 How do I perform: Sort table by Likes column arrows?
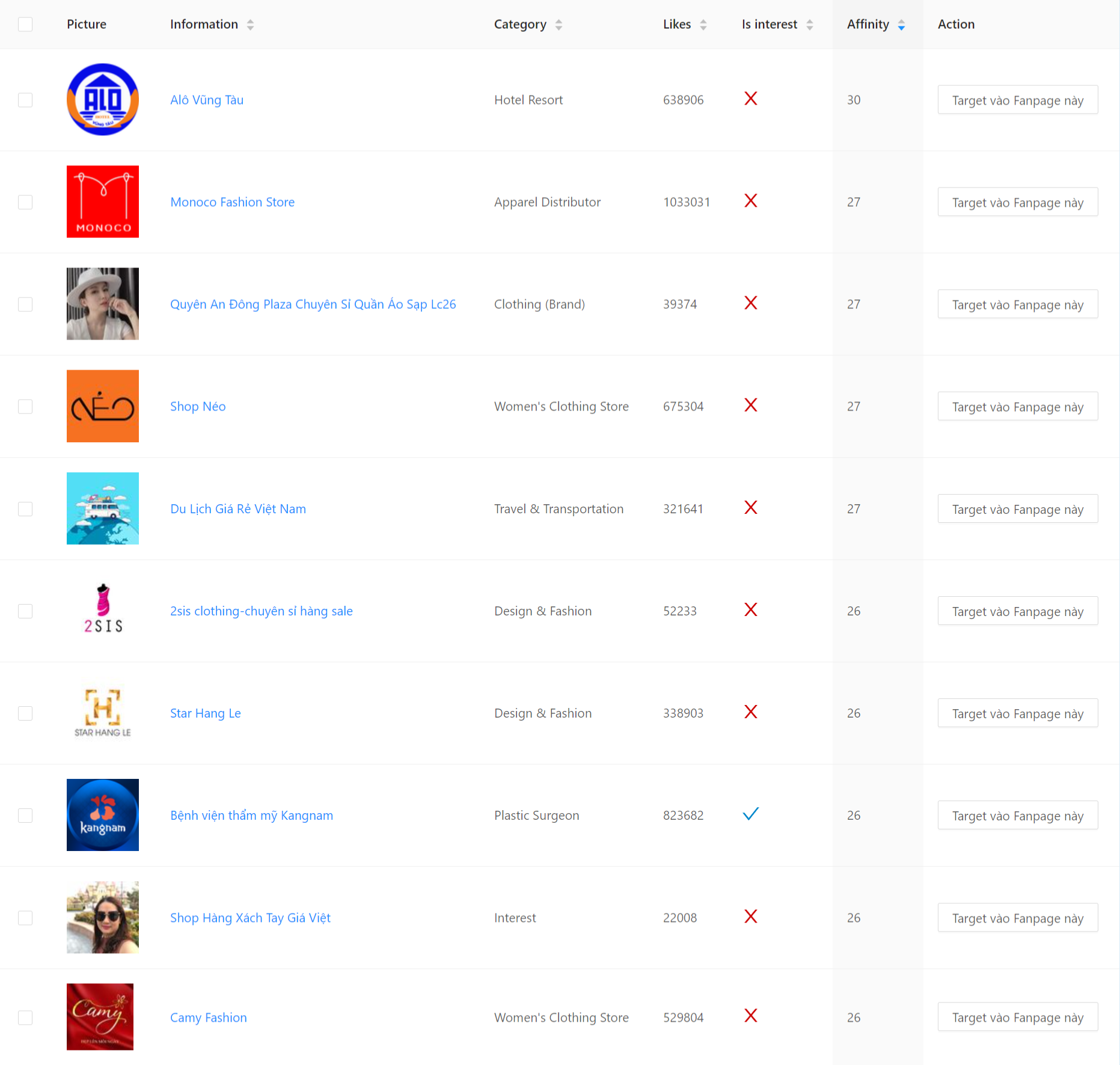point(703,25)
